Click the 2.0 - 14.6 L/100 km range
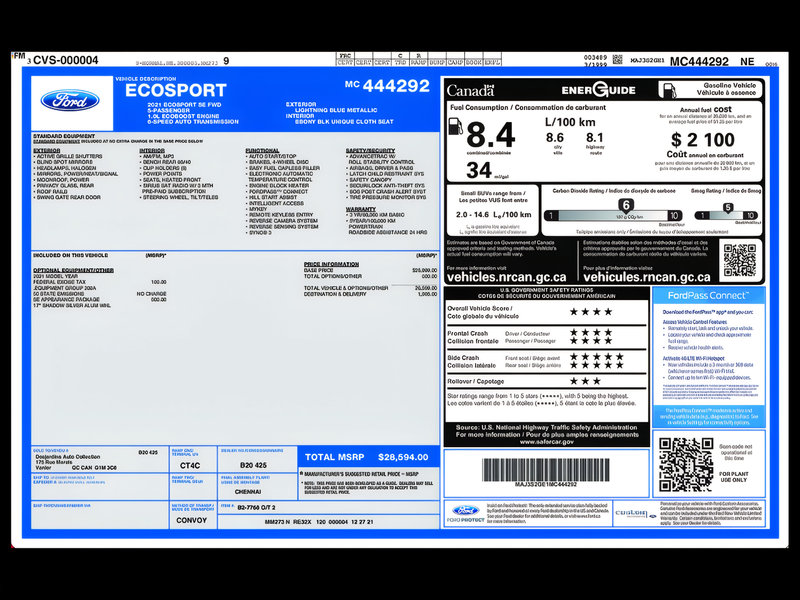The width and height of the screenshot is (800, 600). 493,215
